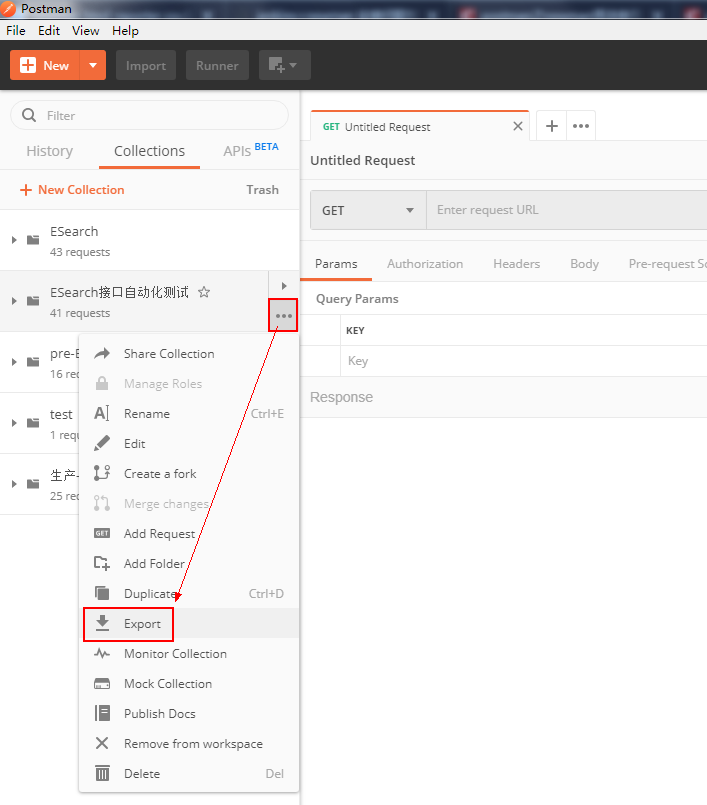Choose Add Folder menu entry
This screenshot has height=805, width=707.
pos(189,564)
